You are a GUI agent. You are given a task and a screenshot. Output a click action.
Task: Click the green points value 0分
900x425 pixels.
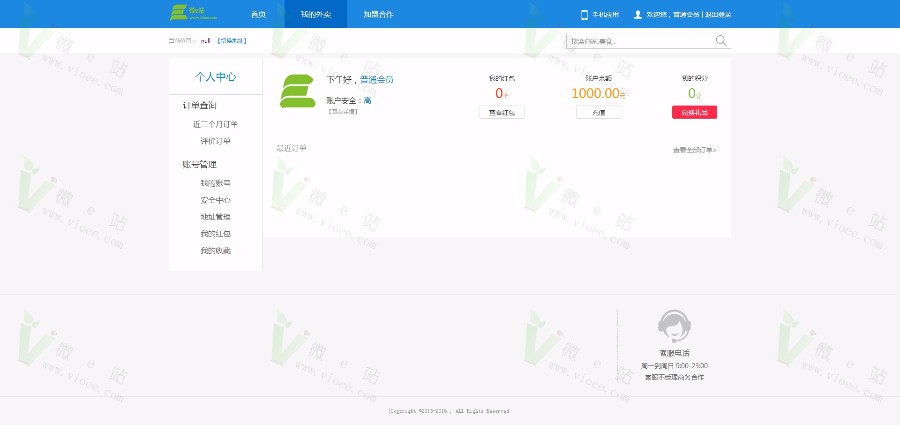[x=695, y=94]
